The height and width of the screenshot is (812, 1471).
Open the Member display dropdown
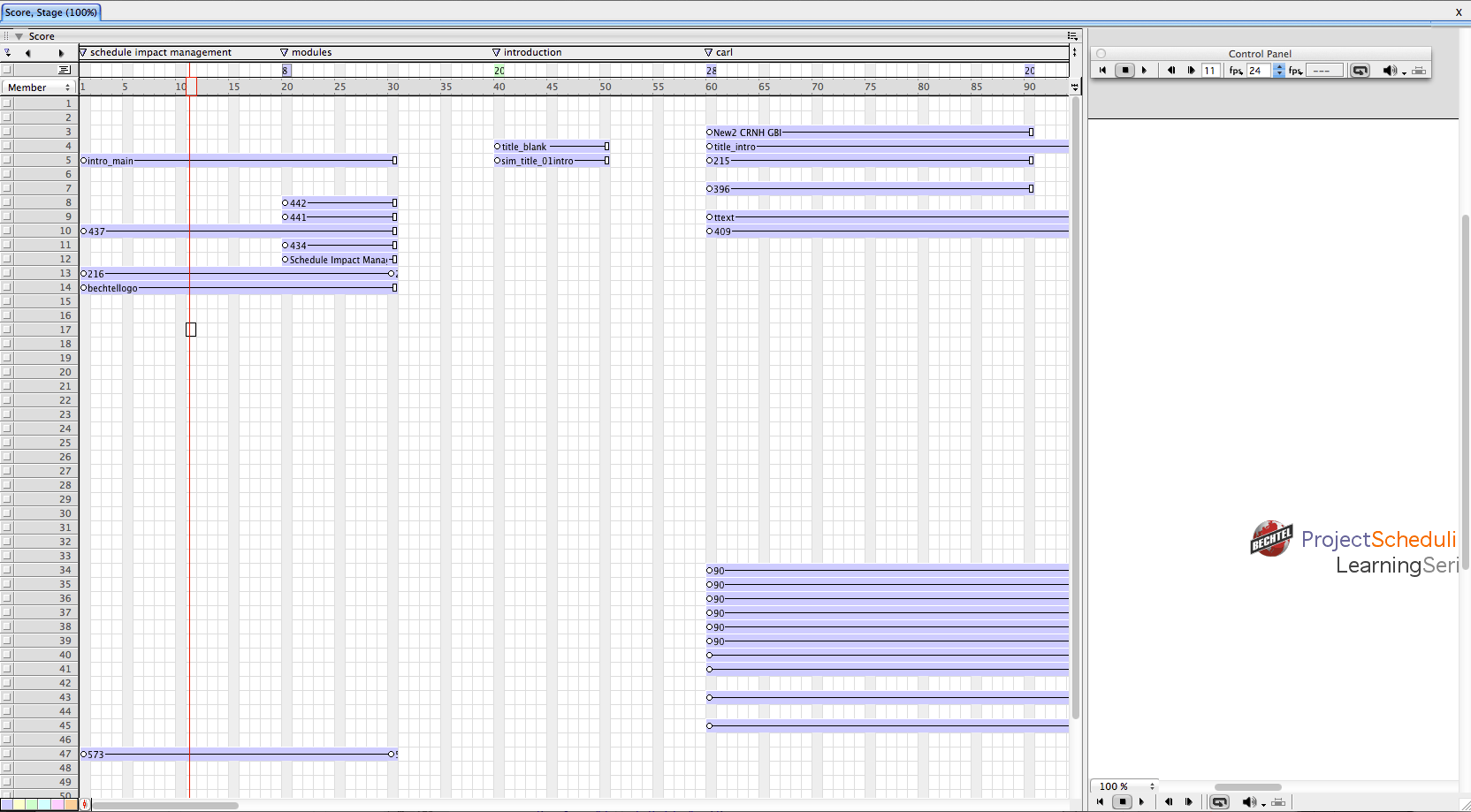[x=39, y=87]
